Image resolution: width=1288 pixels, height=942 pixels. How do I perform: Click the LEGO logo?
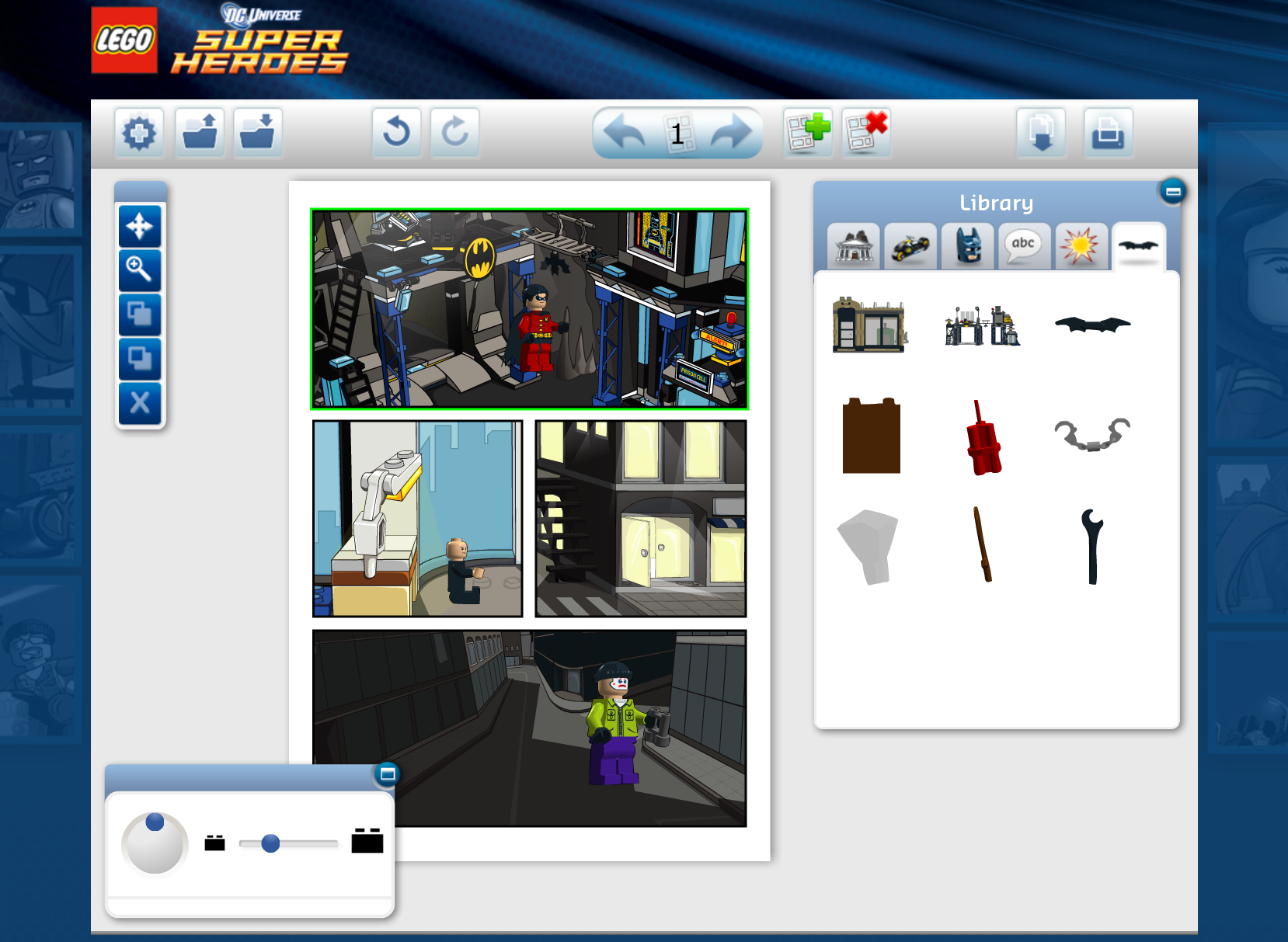[124, 40]
